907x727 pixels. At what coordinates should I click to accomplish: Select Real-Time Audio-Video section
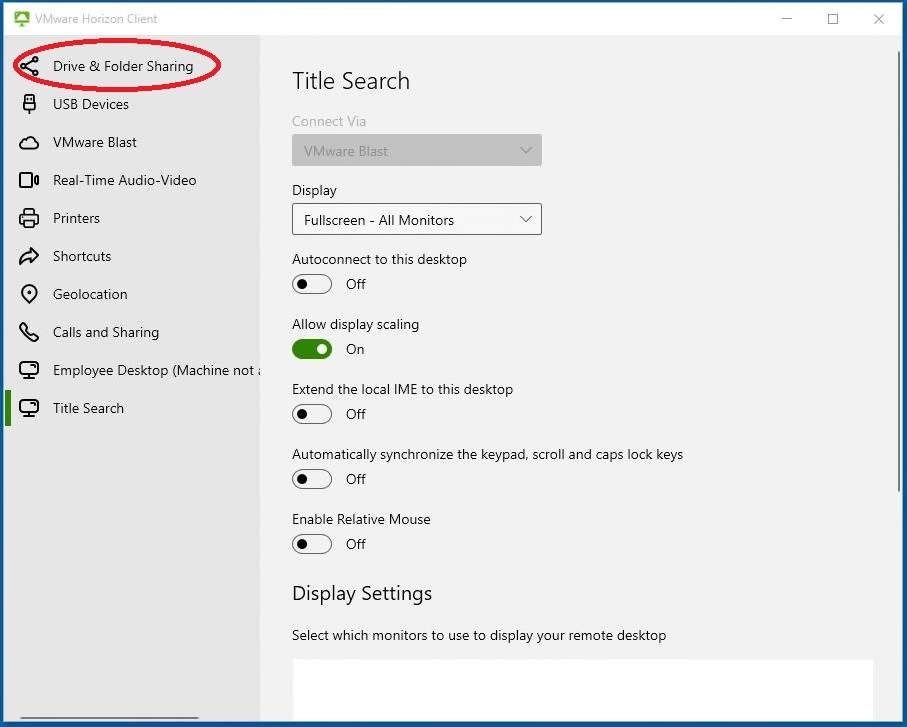tap(132, 180)
